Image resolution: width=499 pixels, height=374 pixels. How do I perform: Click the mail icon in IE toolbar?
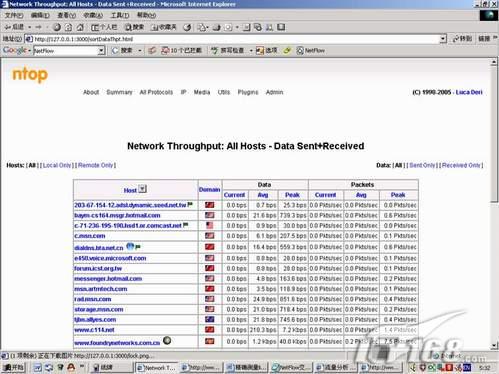pos(202,27)
